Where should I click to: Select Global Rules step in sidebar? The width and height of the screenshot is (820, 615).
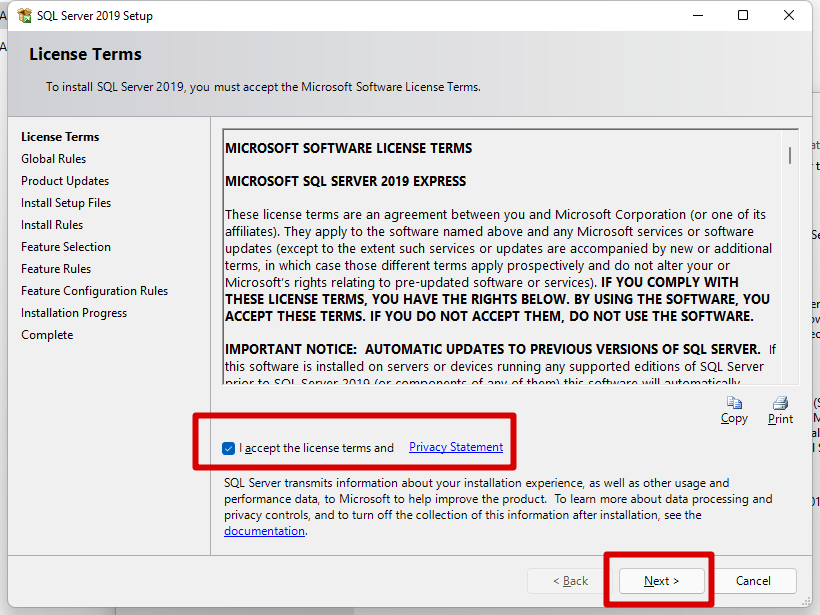click(53, 159)
